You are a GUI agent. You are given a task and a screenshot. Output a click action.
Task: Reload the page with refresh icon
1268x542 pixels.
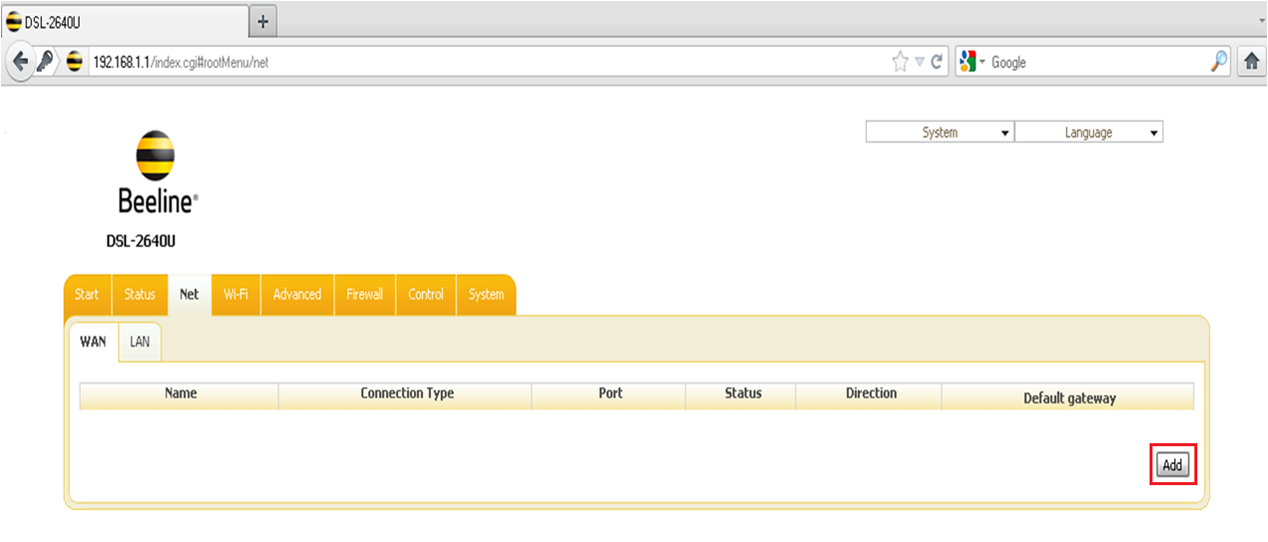coord(937,62)
